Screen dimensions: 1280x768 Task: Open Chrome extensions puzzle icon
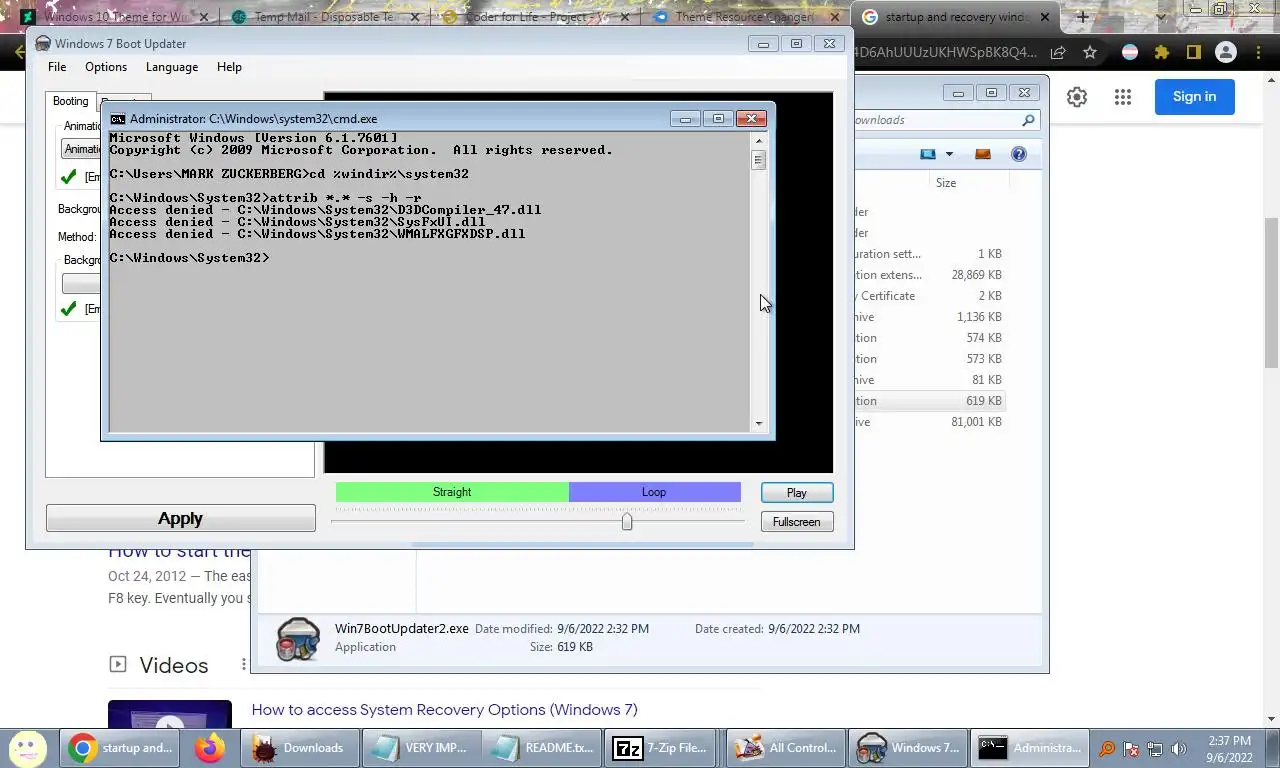1161,53
